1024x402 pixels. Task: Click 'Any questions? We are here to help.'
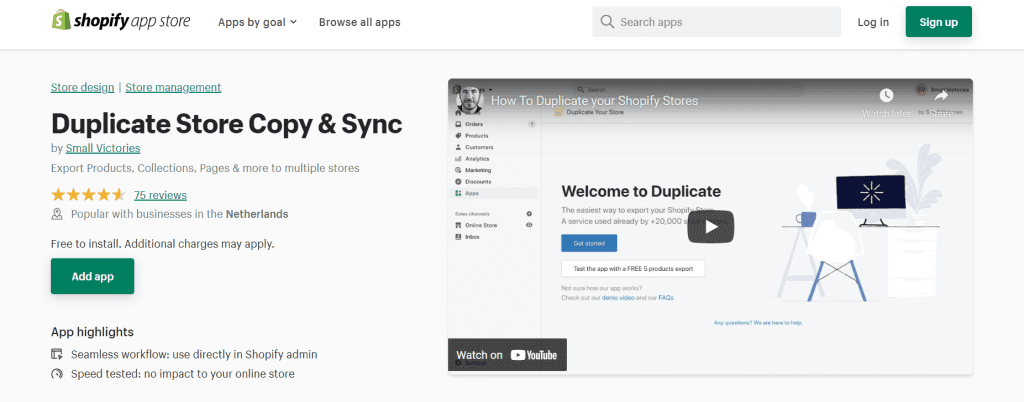click(758, 323)
